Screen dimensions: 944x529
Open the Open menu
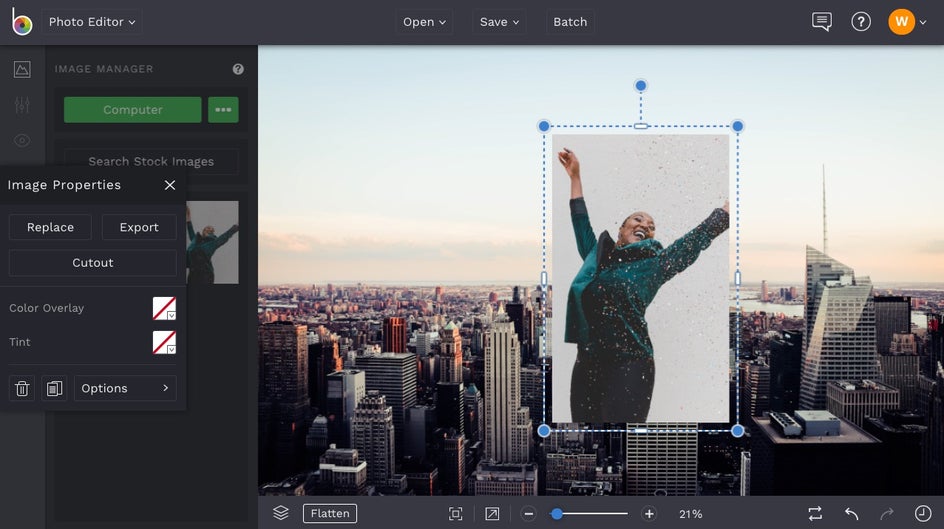coord(424,22)
